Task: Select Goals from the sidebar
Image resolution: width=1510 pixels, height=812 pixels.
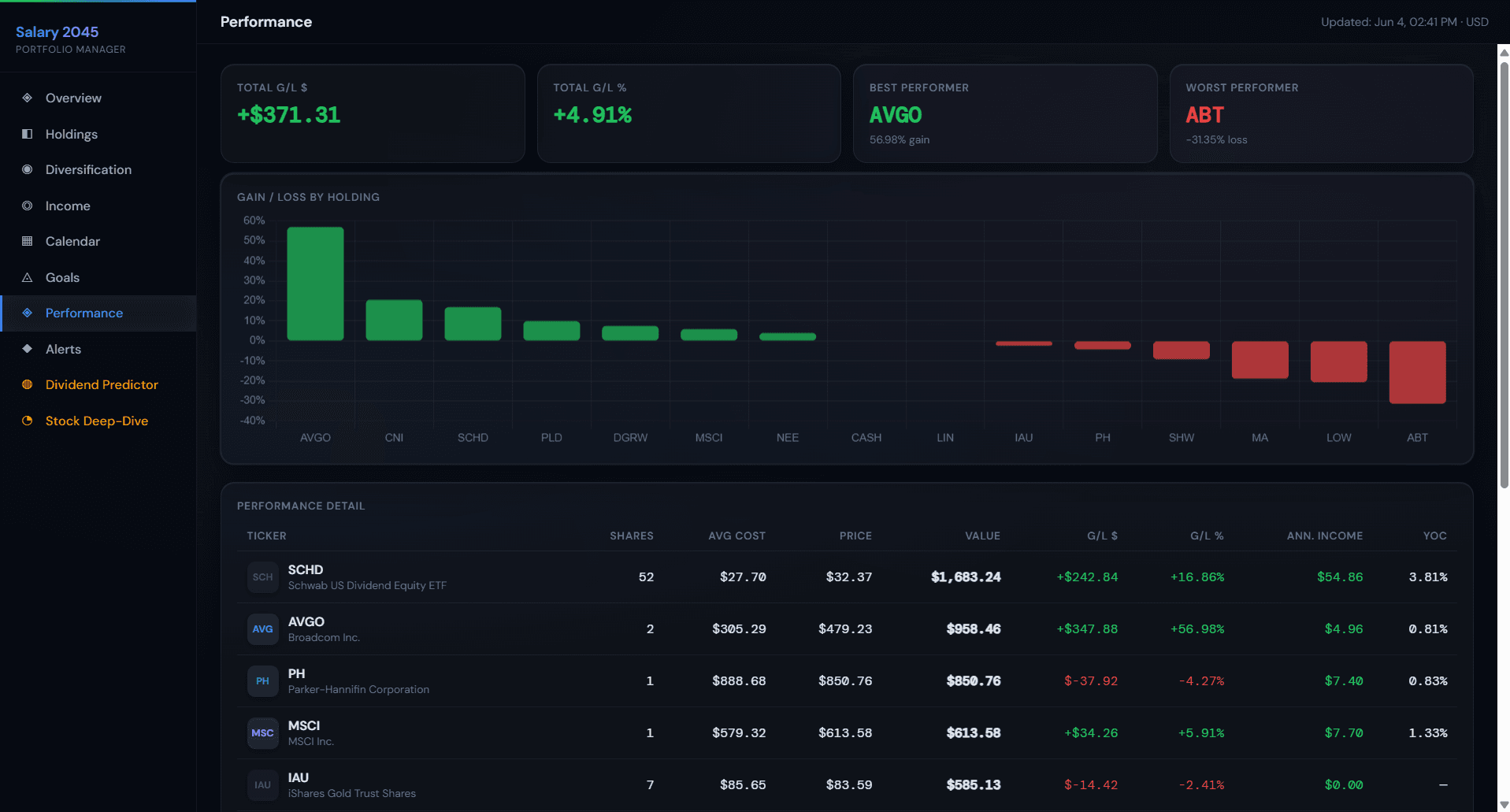Action: [98, 277]
